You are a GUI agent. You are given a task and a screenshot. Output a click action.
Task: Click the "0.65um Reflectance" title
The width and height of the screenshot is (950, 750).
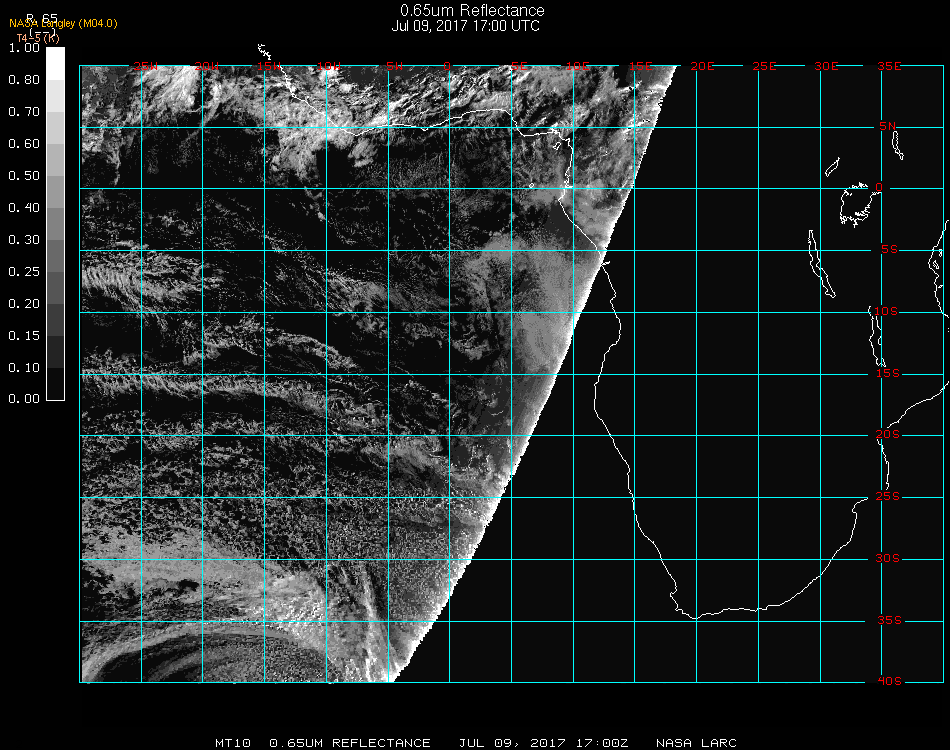472,10
